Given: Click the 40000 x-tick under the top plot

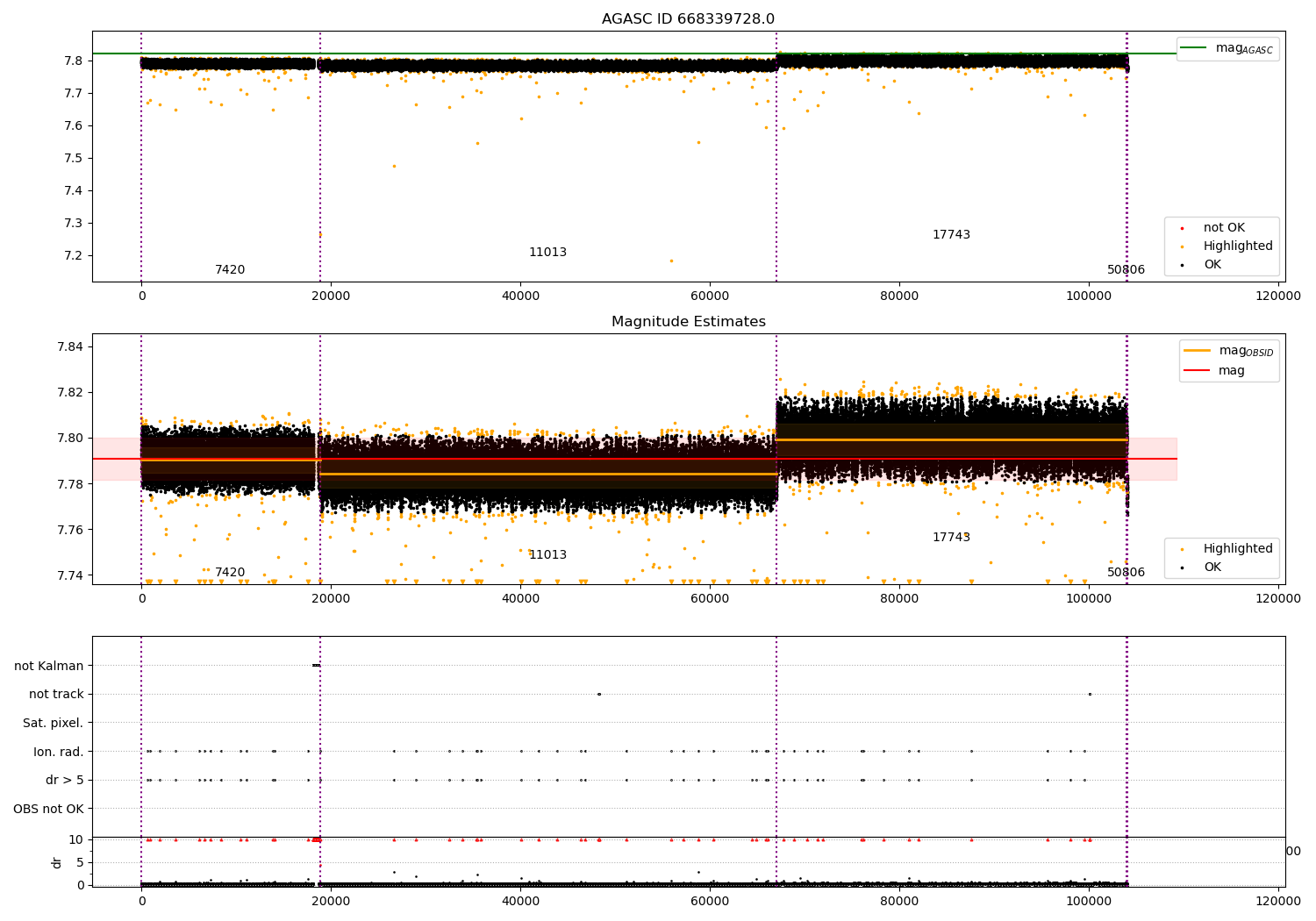Looking at the screenshot, I should click(x=520, y=296).
